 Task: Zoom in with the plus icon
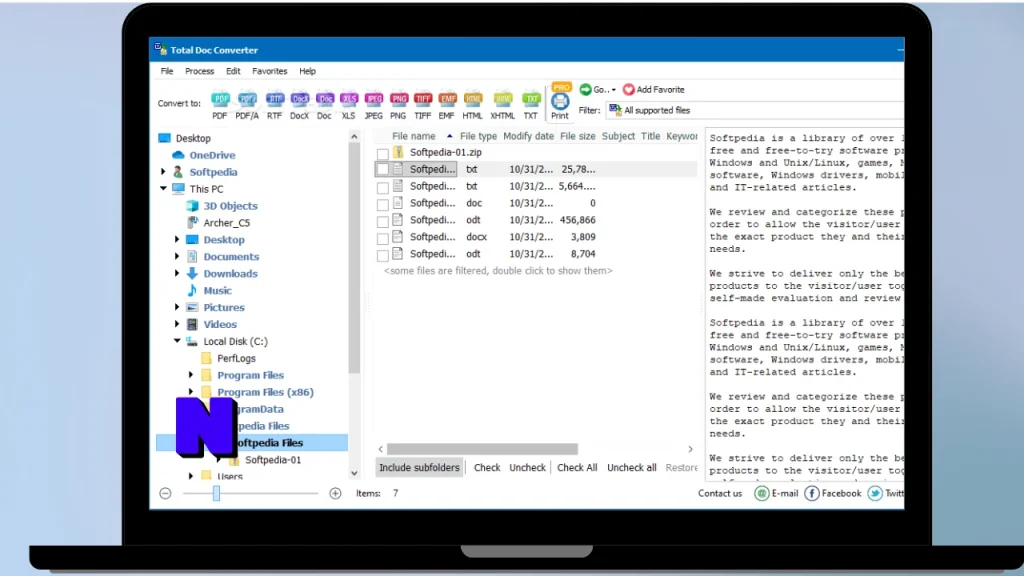pos(335,493)
